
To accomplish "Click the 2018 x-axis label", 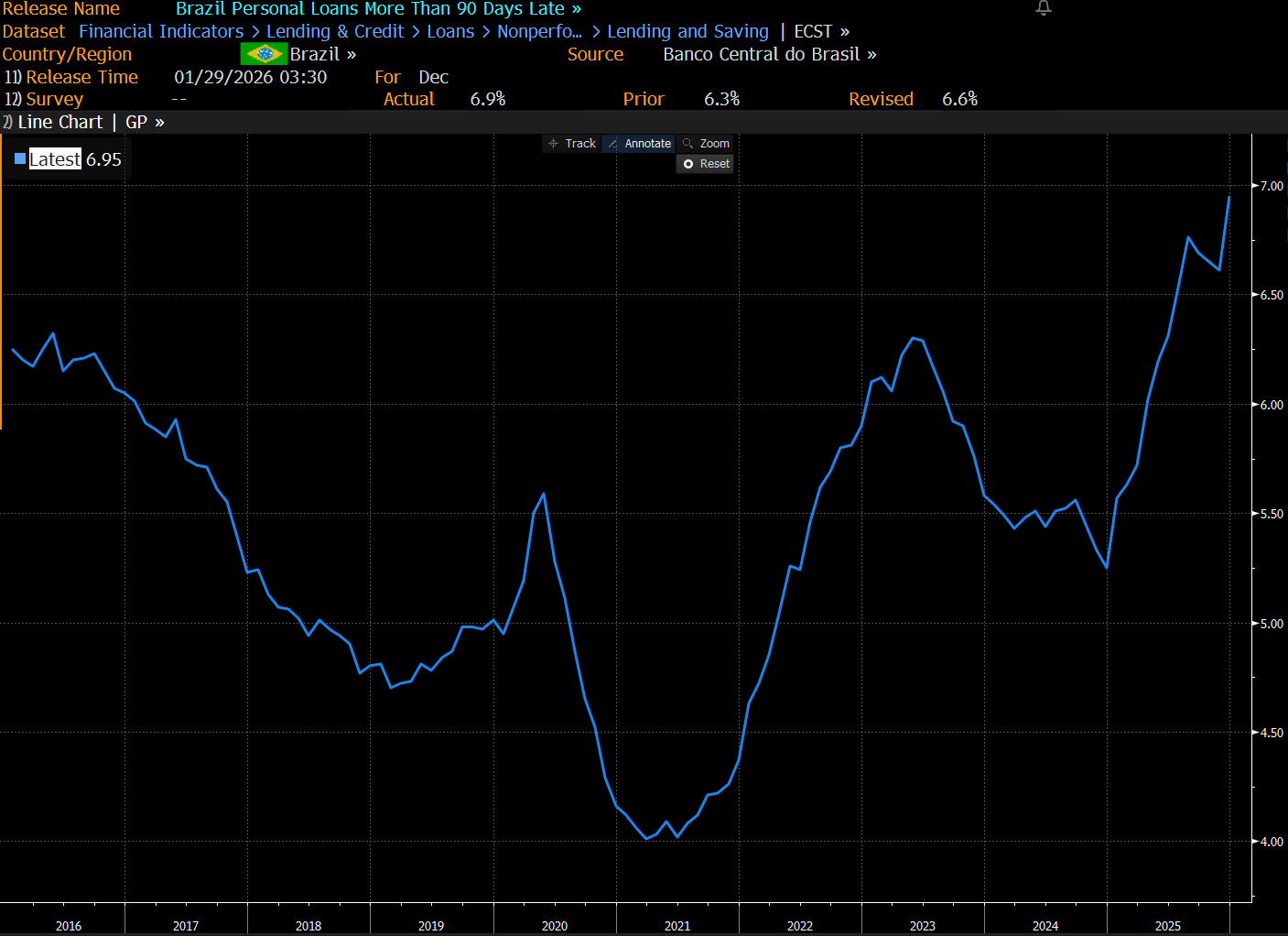I will [x=308, y=926].
